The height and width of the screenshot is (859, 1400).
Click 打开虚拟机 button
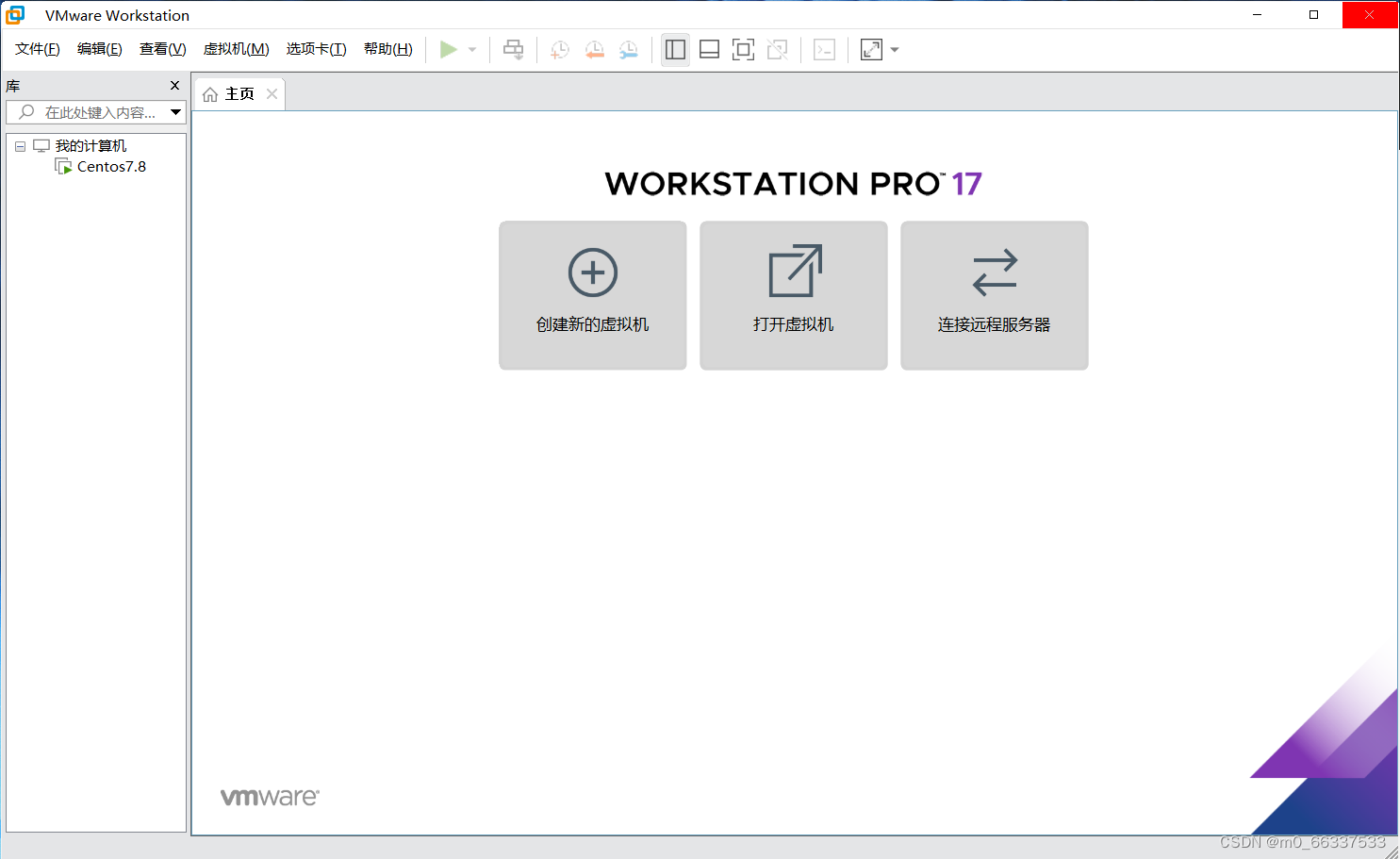tap(794, 295)
